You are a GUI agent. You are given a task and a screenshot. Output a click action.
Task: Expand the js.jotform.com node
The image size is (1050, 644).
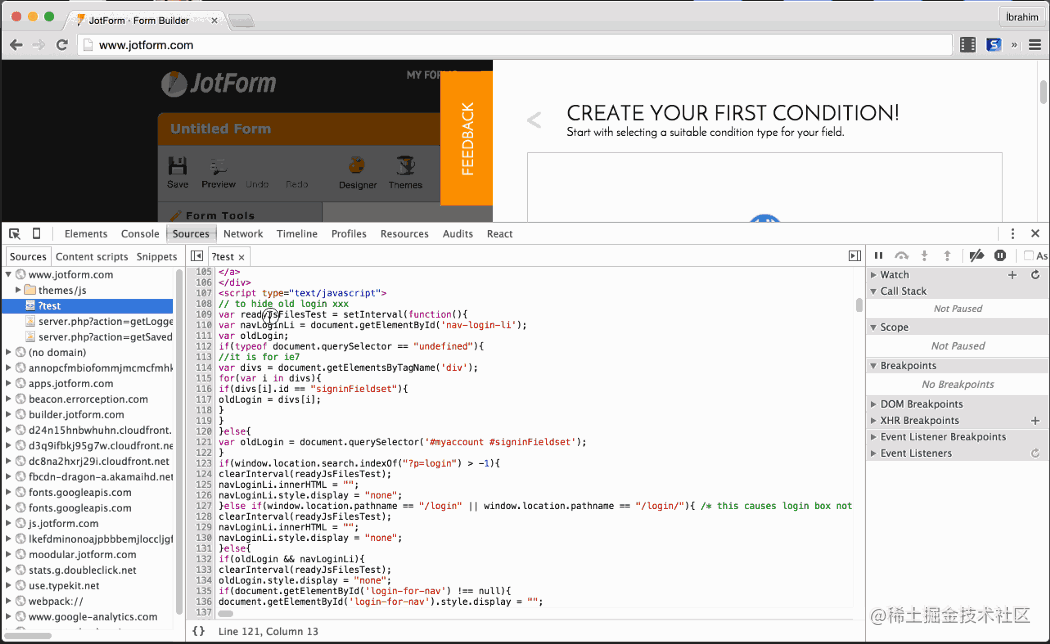[9, 523]
